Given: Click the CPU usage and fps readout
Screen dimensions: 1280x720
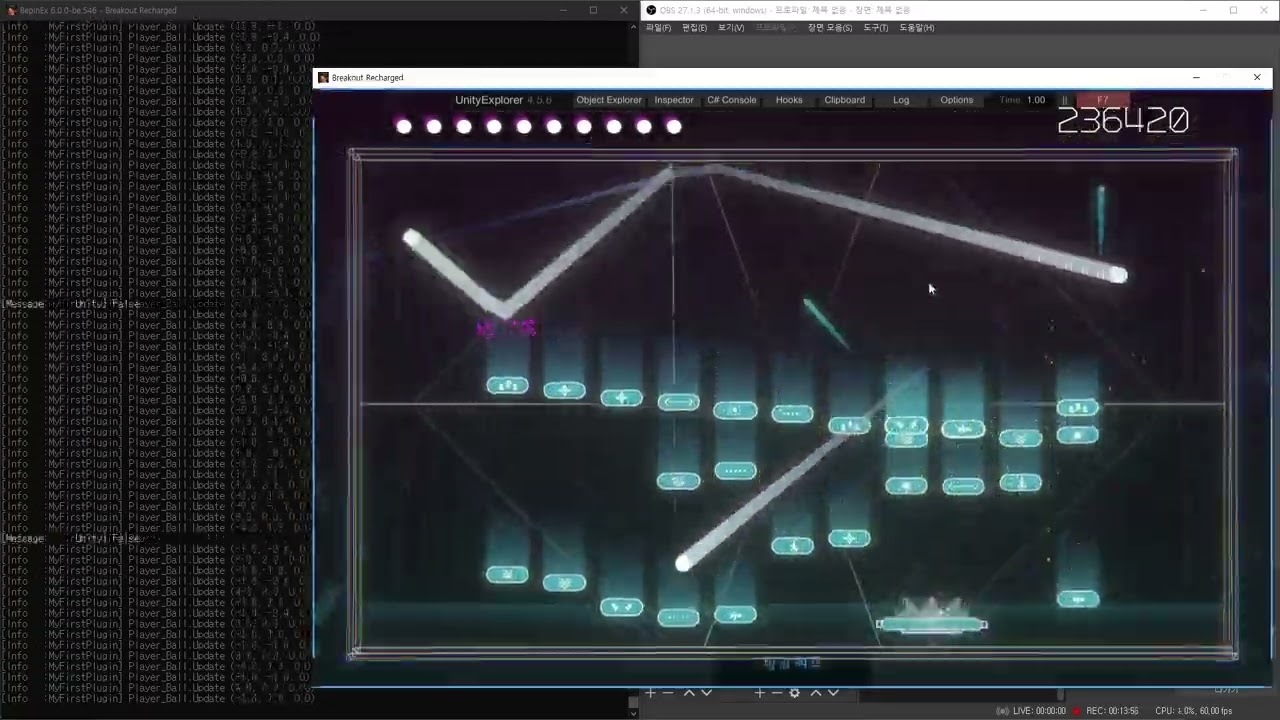Looking at the screenshot, I should tap(1194, 711).
